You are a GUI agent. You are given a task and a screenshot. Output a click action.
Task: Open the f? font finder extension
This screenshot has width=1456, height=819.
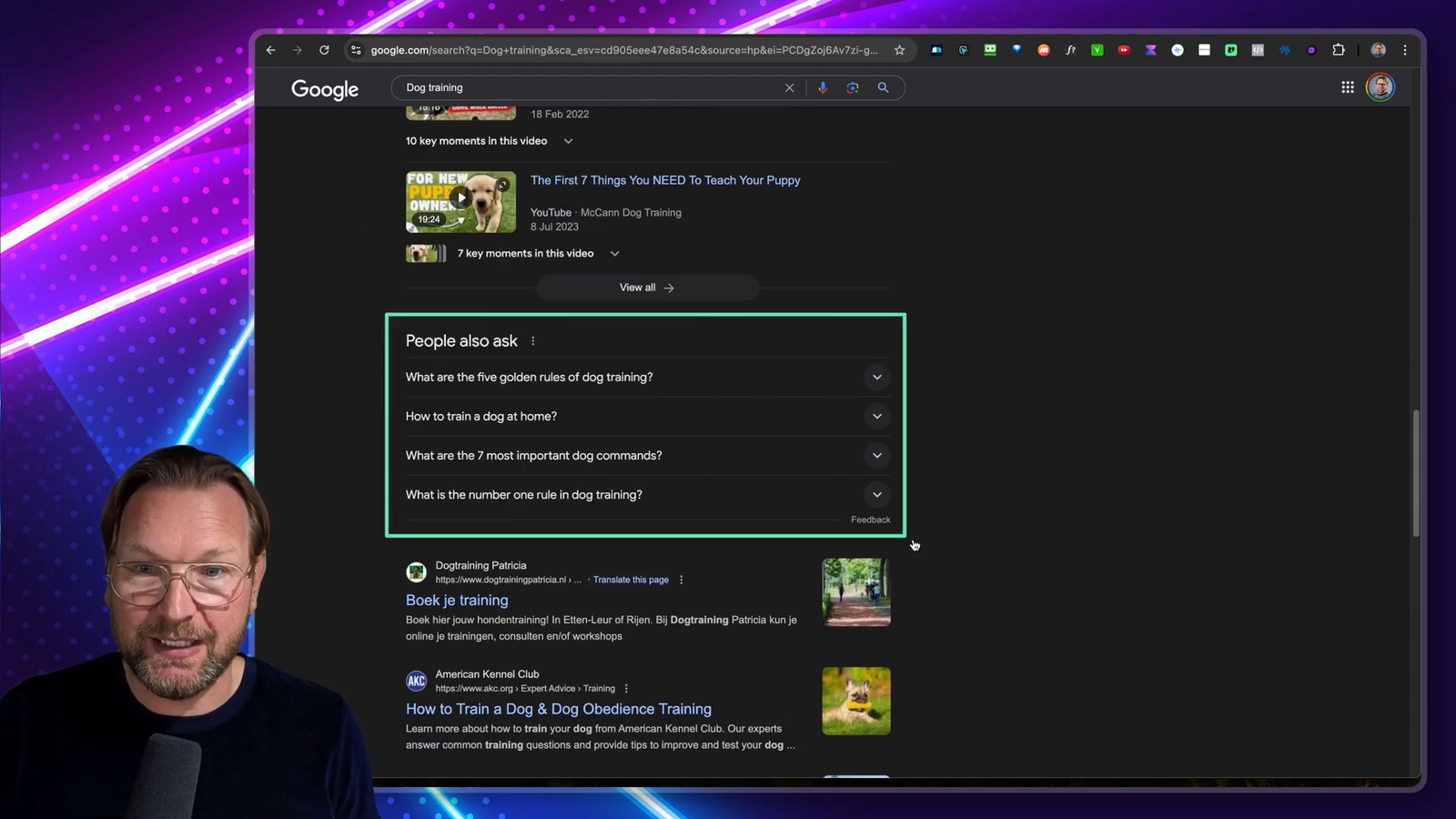[x=1070, y=50]
